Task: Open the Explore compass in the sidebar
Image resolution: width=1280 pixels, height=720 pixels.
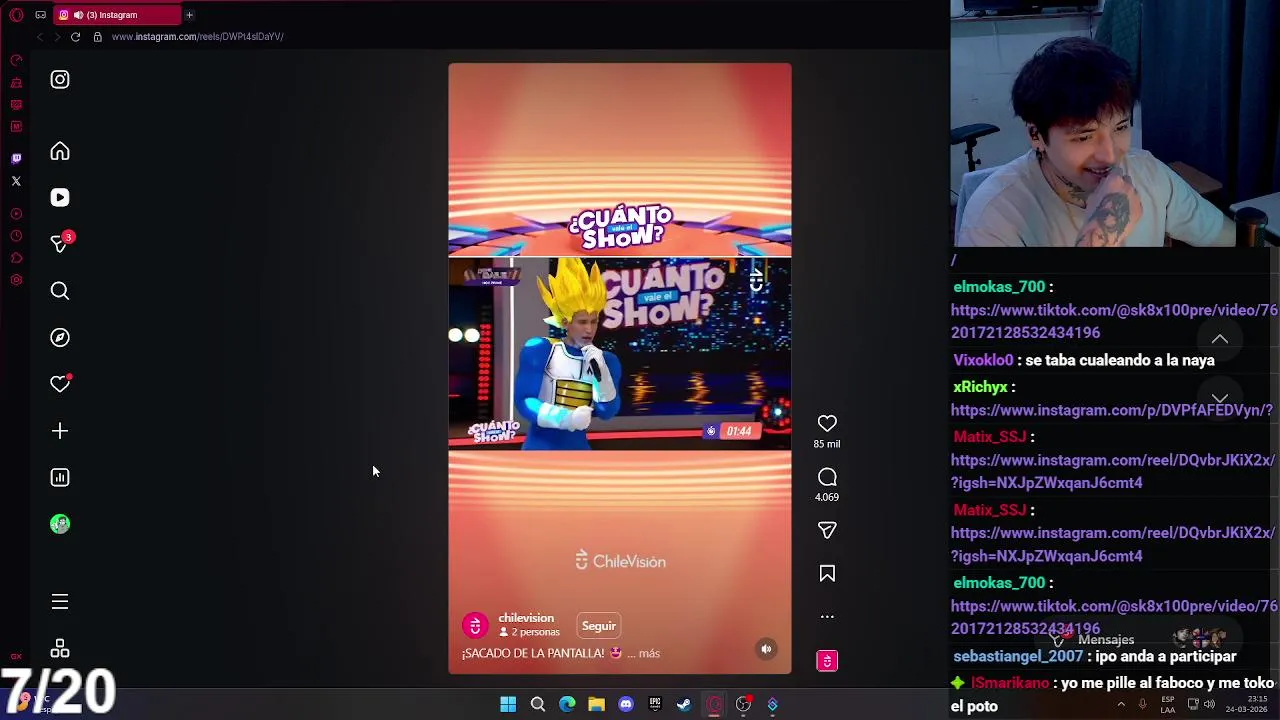Action: (60, 338)
